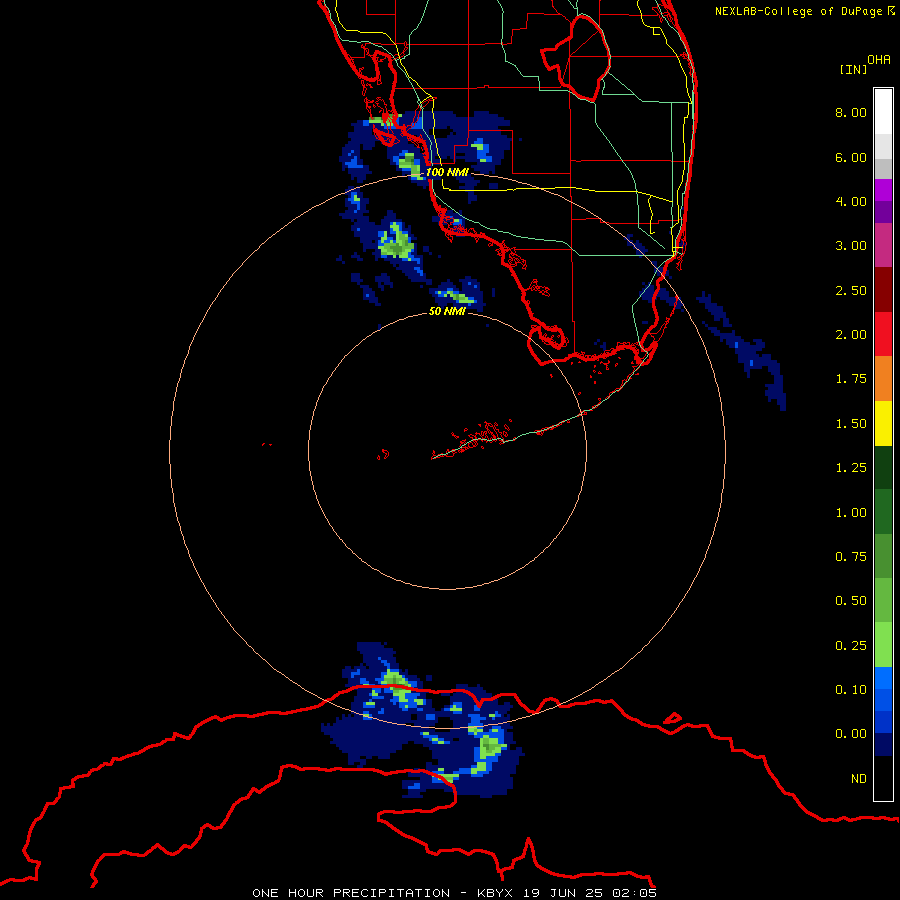Click the light green swatch near 0.25
This screenshot has height=900, width=900.
pyautogui.click(x=883, y=645)
